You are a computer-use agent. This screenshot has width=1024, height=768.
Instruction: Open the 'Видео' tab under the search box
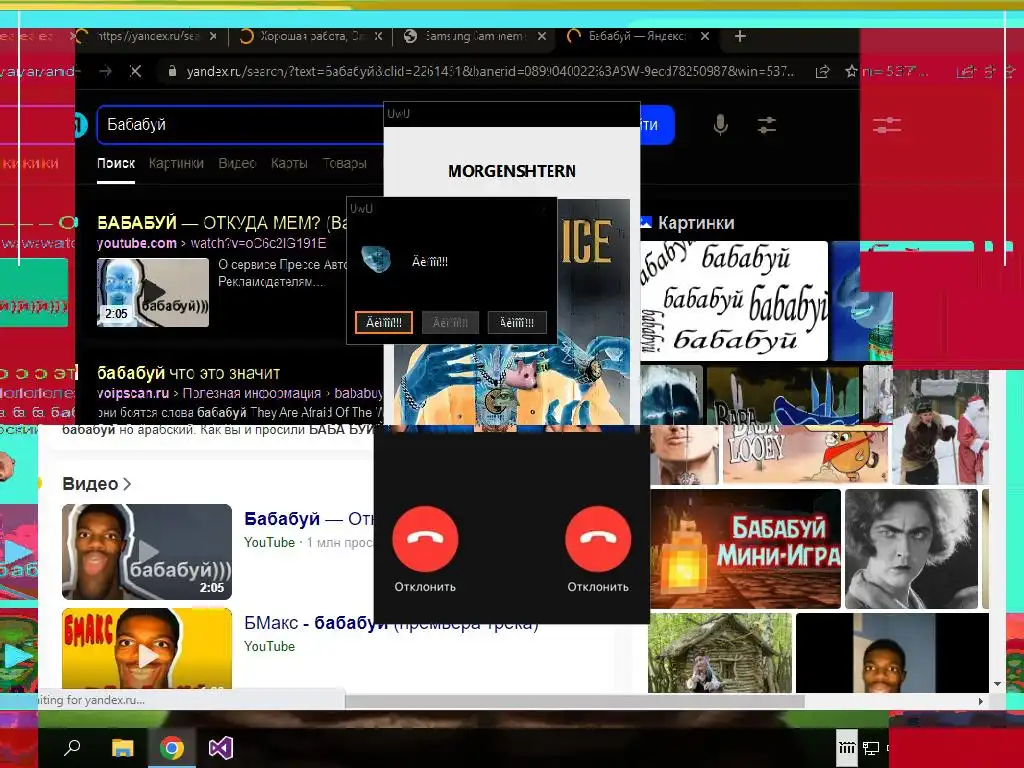point(237,163)
